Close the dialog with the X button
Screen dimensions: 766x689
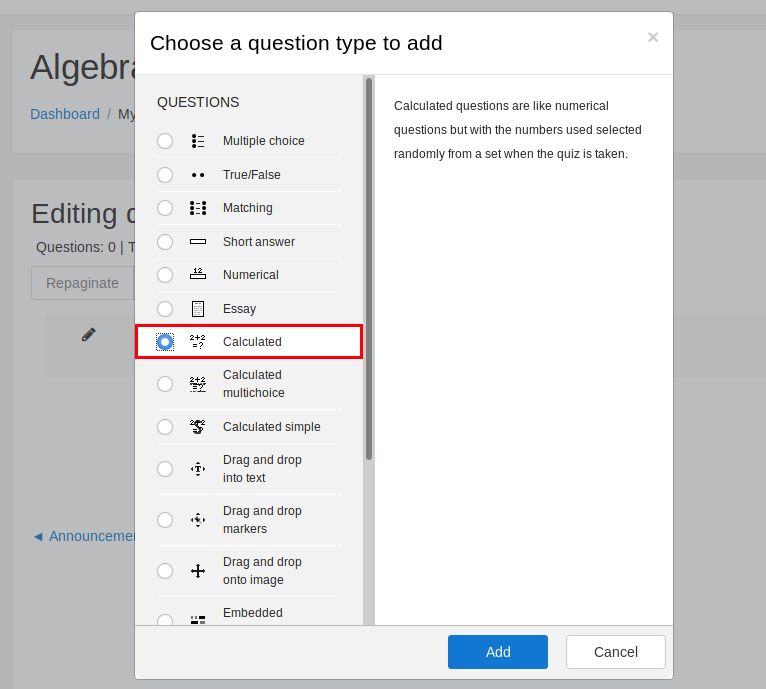653,38
